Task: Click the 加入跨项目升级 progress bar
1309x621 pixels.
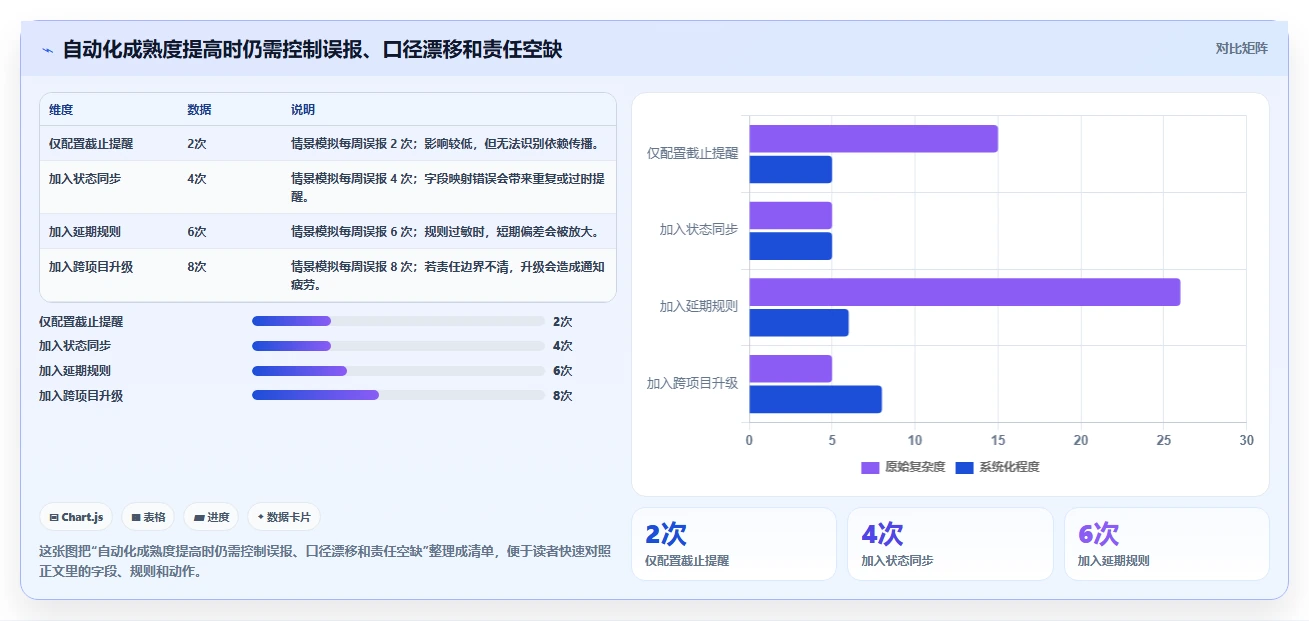Action: [x=398, y=395]
